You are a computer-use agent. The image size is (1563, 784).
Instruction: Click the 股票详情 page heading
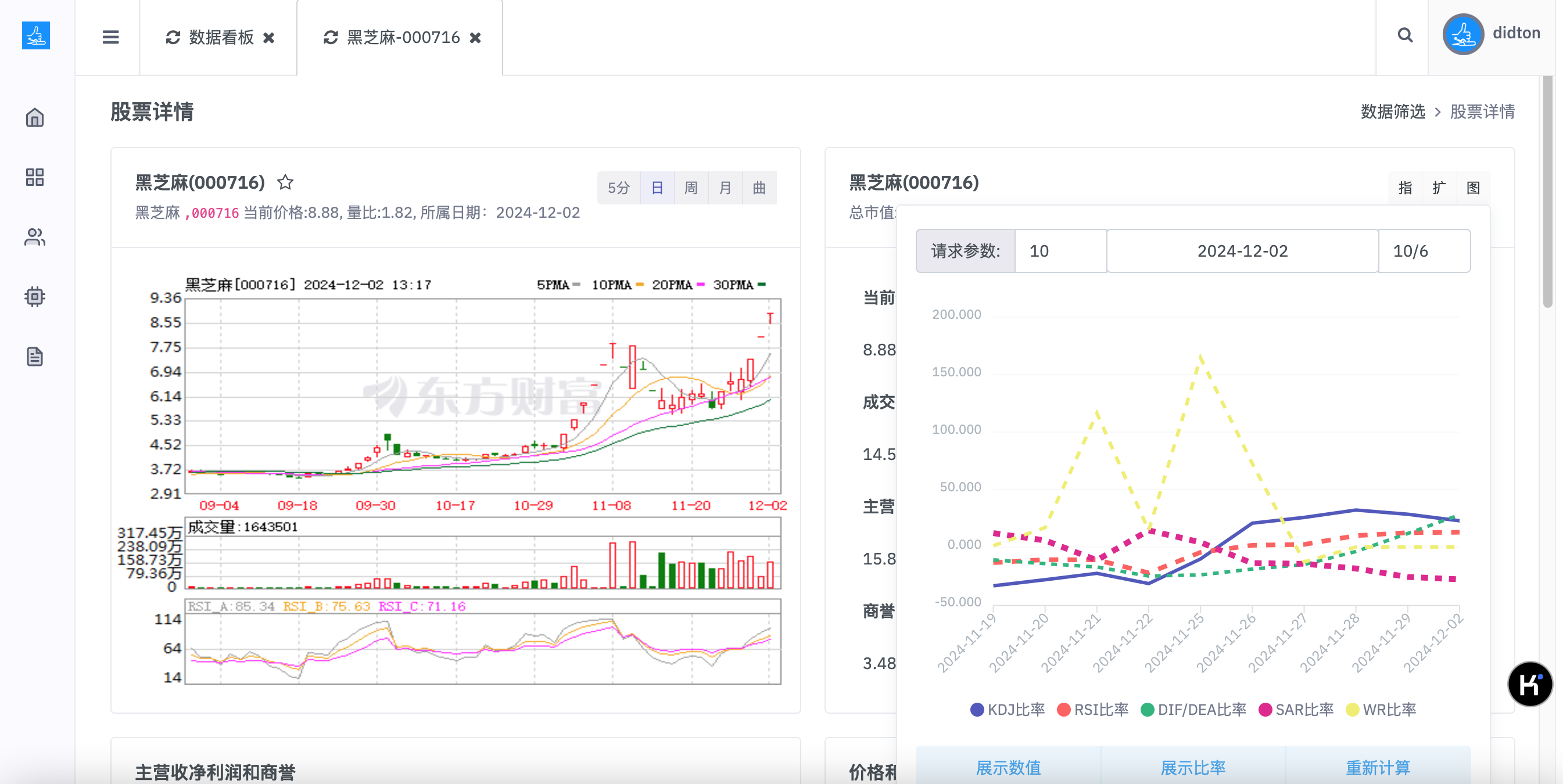(152, 112)
